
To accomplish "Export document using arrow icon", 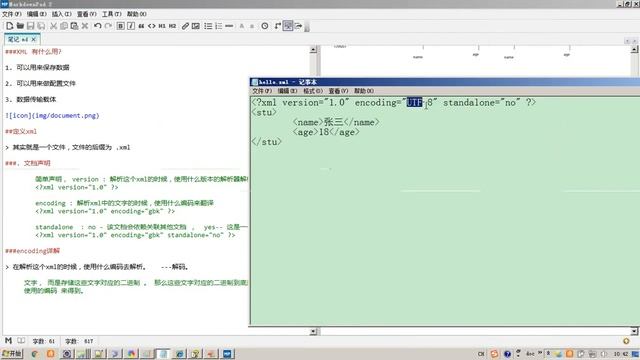I will click(x=299, y=26).
